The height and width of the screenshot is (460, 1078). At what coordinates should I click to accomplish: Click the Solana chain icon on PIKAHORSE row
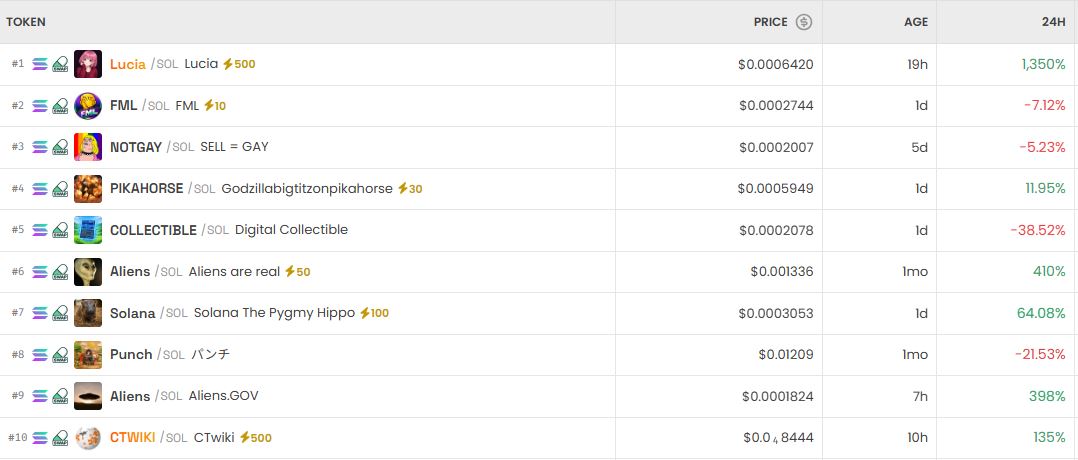[40, 189]
